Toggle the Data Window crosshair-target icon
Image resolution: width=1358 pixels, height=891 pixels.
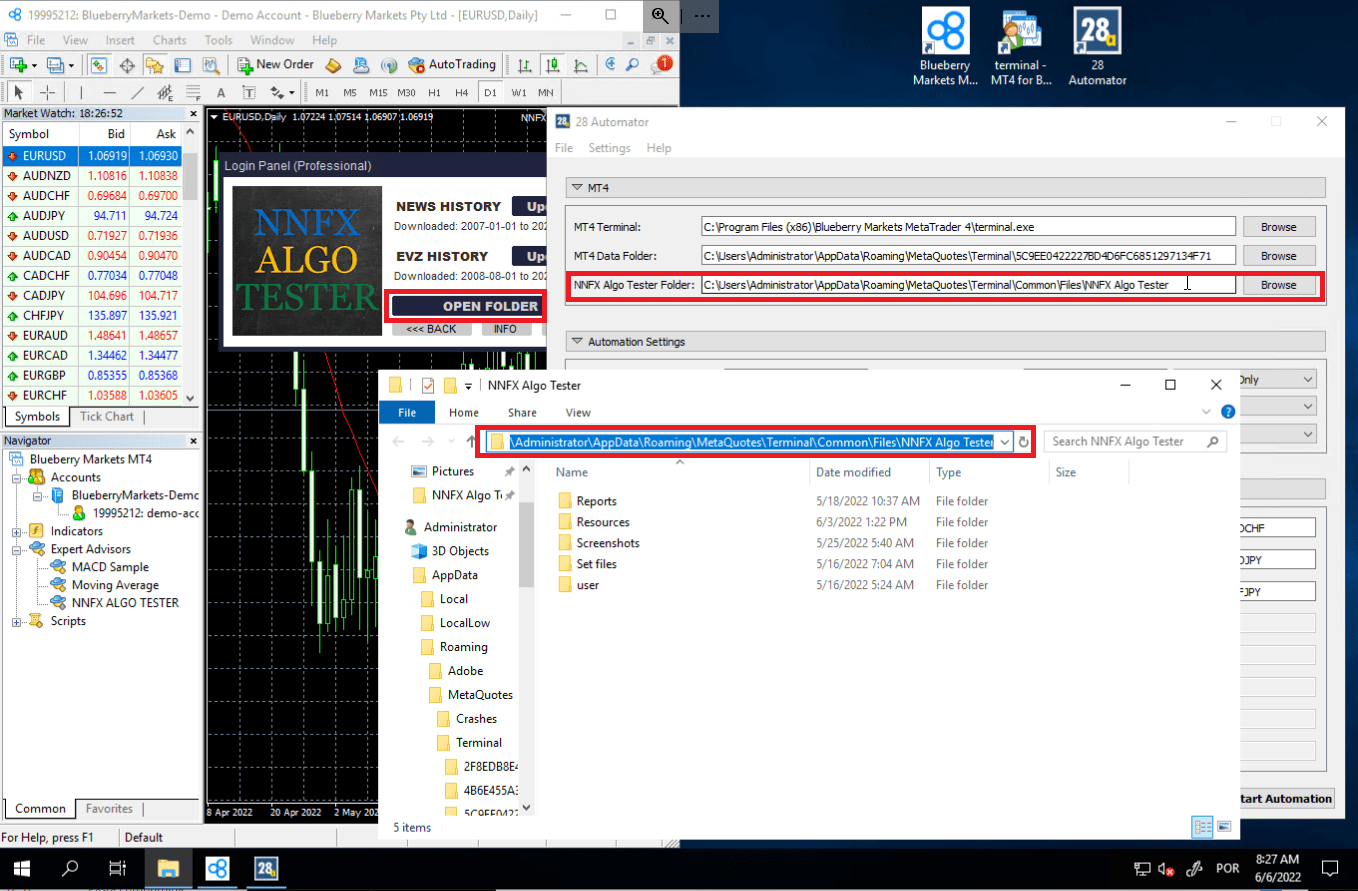point(127,65)
